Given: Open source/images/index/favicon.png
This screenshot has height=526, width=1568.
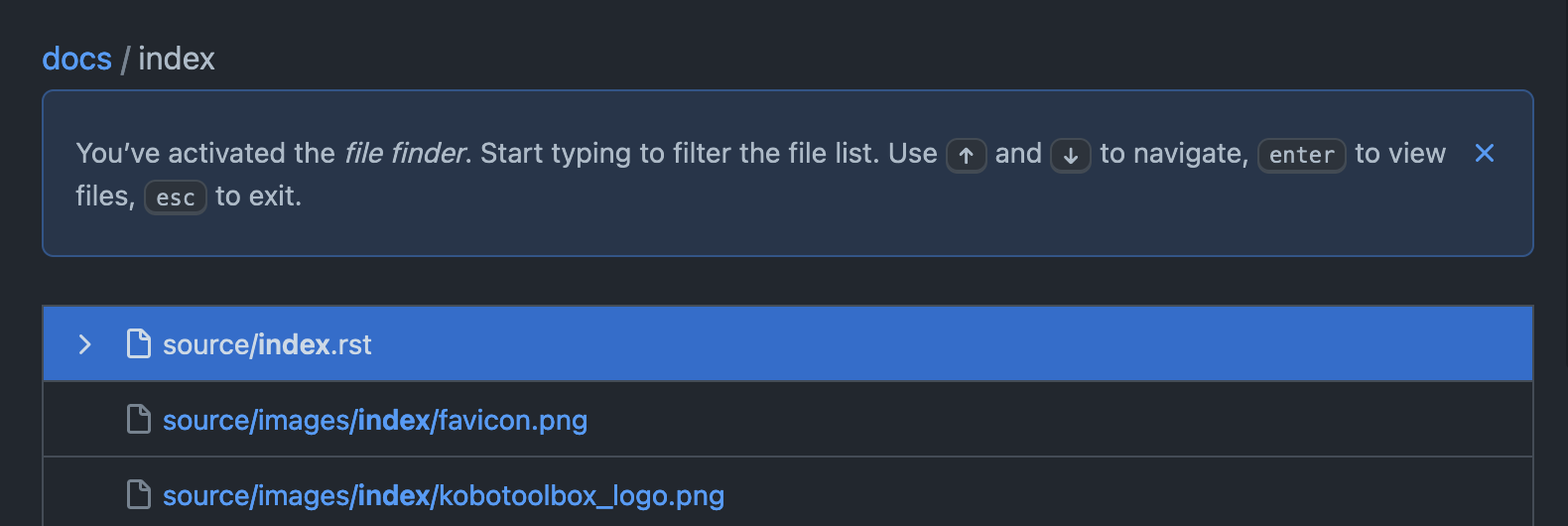Looking at the screenshot, I should tap(375, 421).
